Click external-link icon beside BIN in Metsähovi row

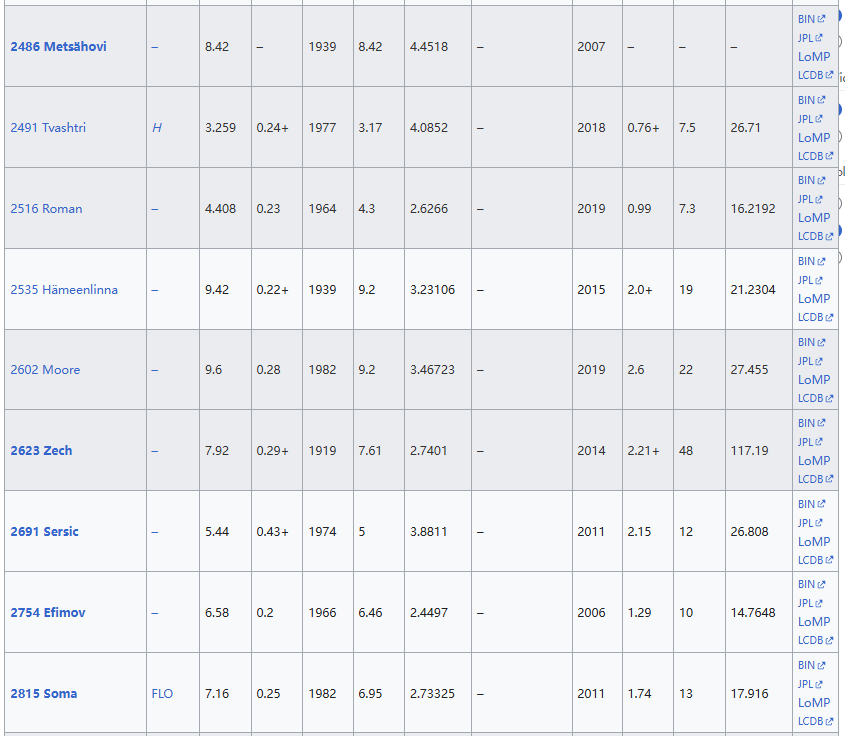(x=822, y=19)
